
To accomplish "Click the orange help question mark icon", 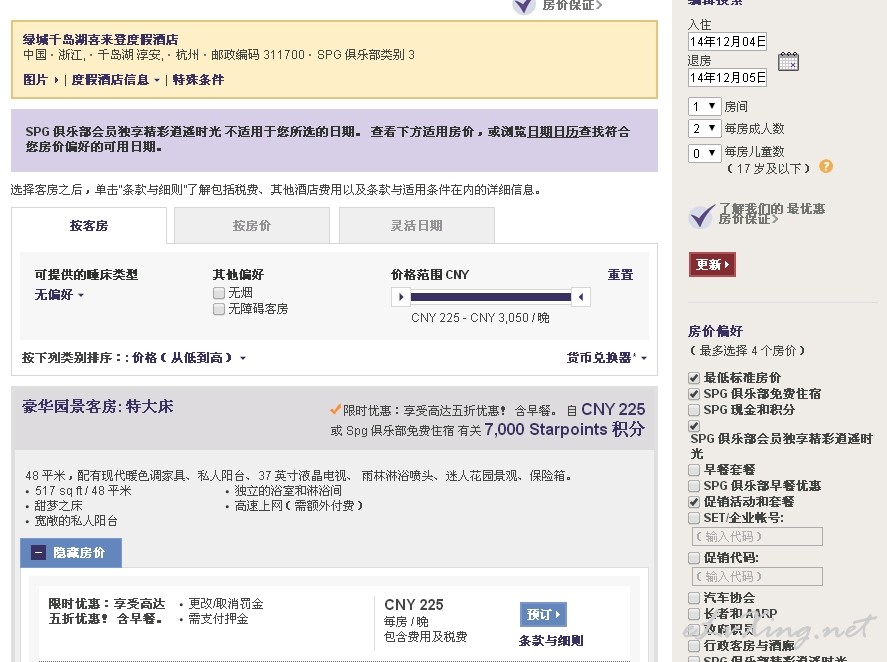I will pos(826,166).
